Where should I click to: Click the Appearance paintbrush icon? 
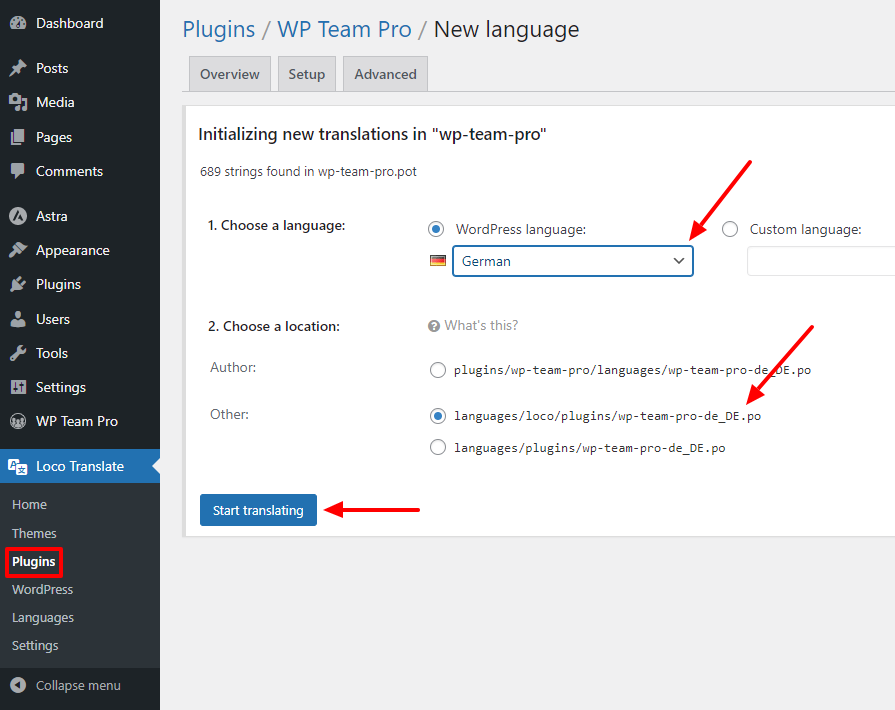[18, 250]
